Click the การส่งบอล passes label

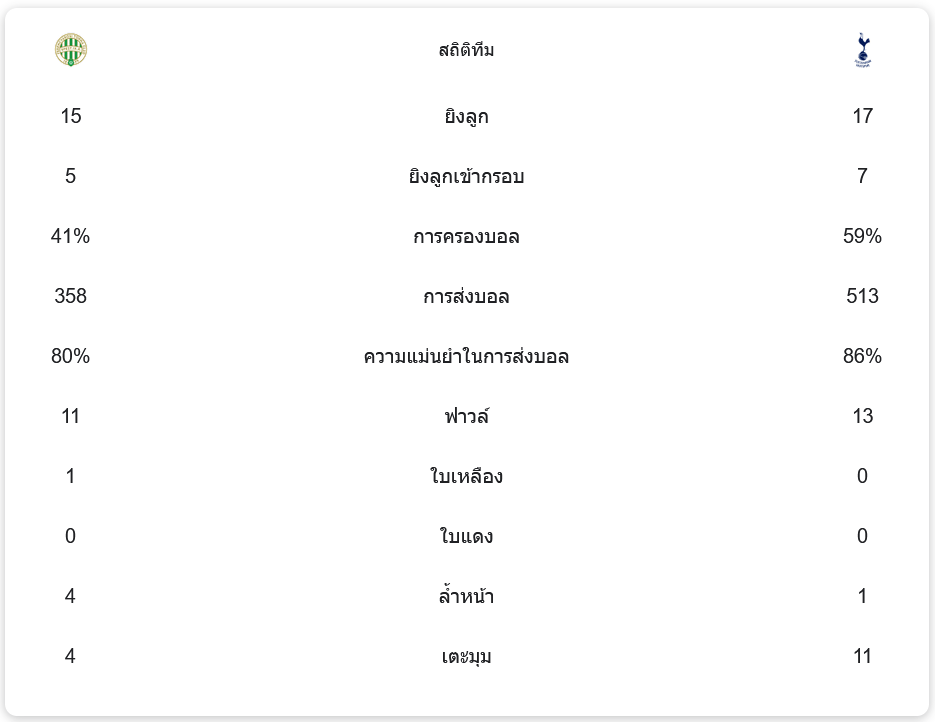466,297
